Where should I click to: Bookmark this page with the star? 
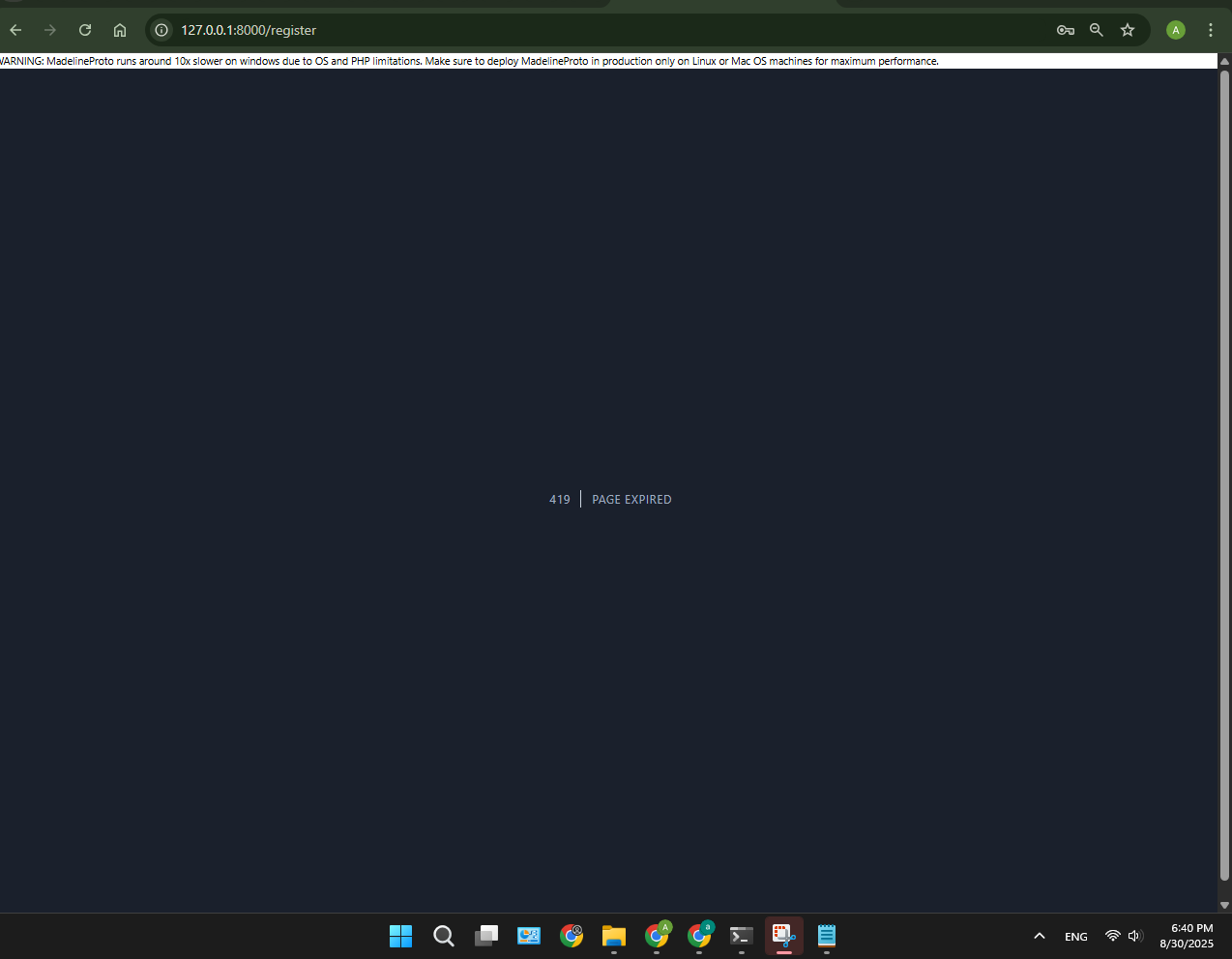coord(1128,30)
